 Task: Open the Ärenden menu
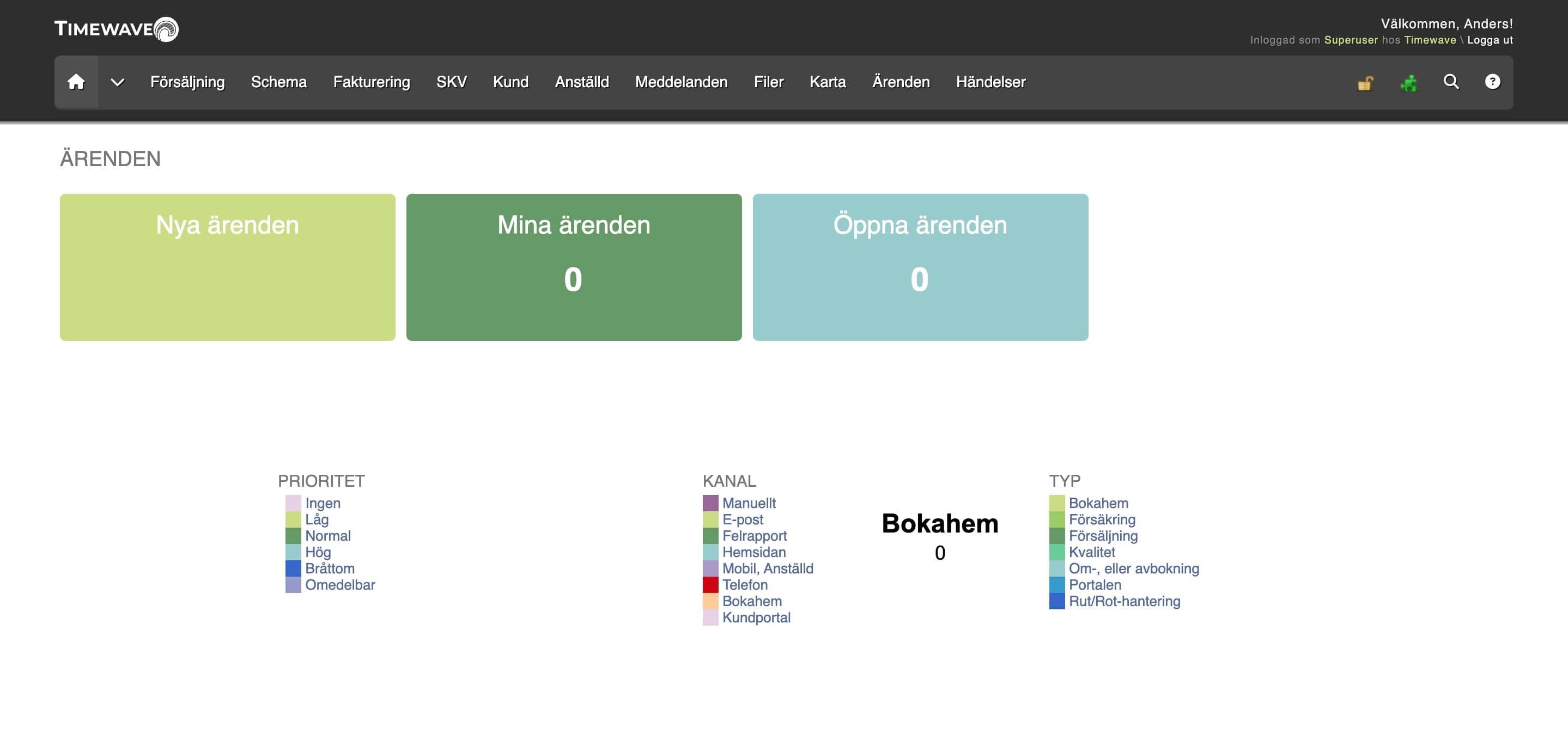click(901, 82)
